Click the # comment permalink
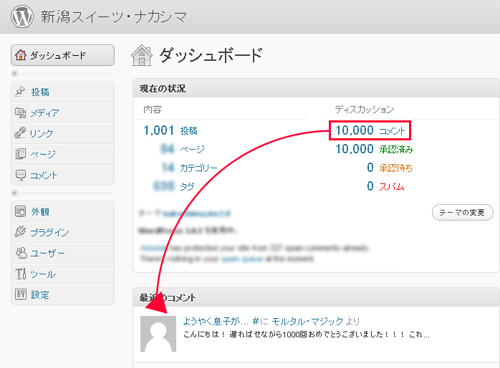Image resolution: width=500 pixels, height=368 pixels. (255, 321)
